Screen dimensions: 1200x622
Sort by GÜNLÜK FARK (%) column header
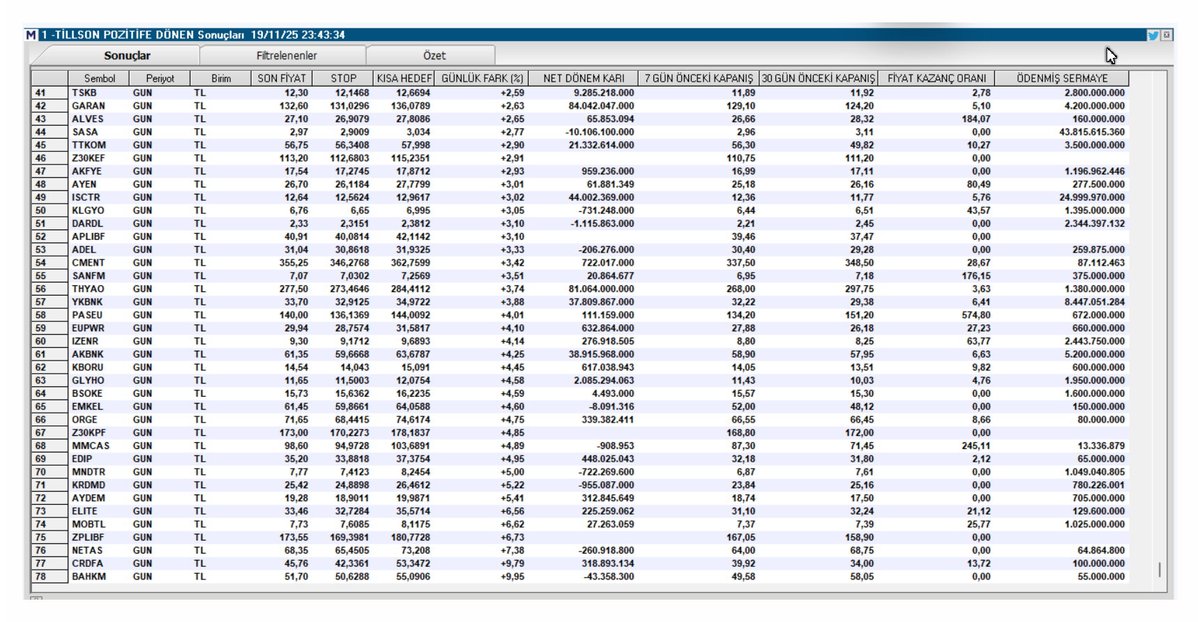tap(481, 78)
